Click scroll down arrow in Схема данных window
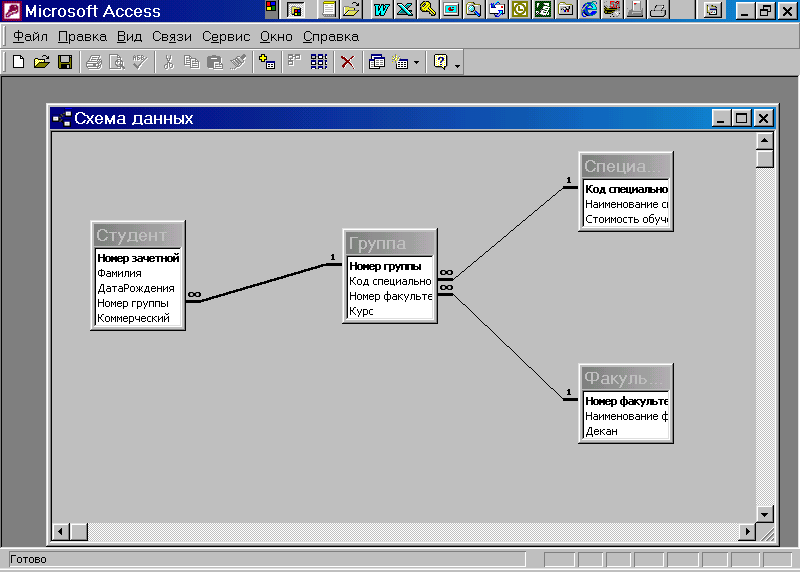 coord(764,514)
